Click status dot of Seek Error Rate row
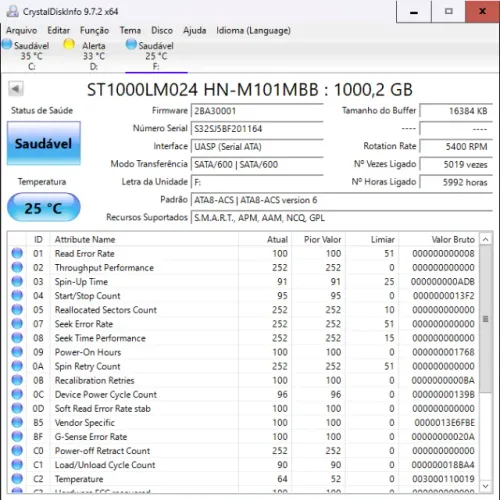 pyautogui.click(x=17, y=324)
